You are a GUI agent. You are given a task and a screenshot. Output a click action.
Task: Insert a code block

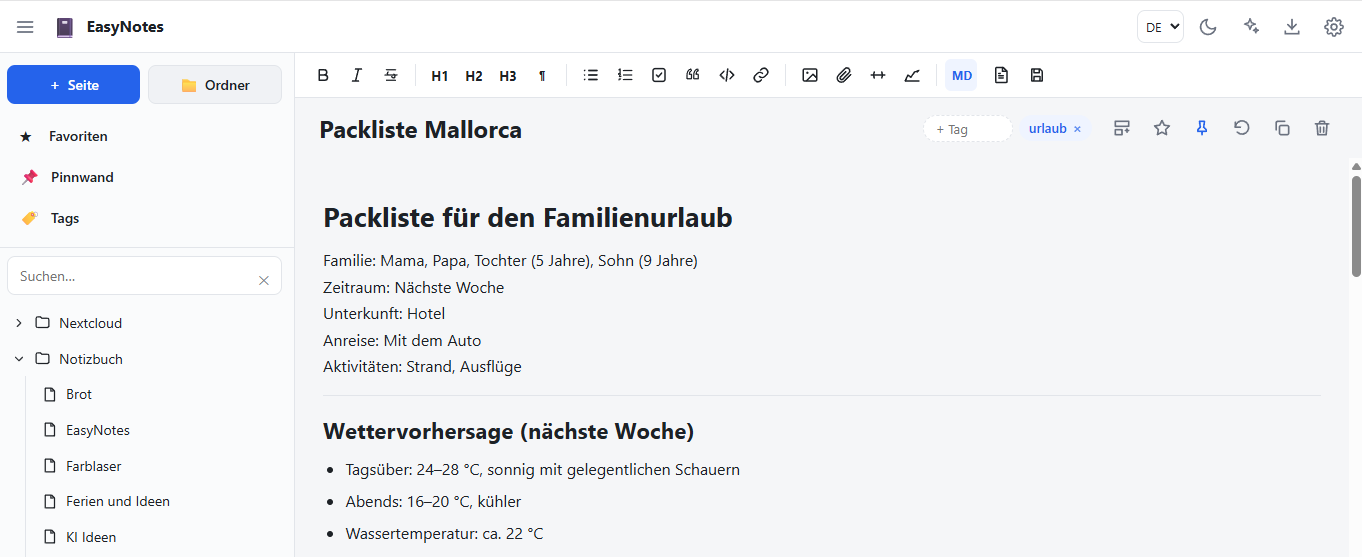(727, 75)
